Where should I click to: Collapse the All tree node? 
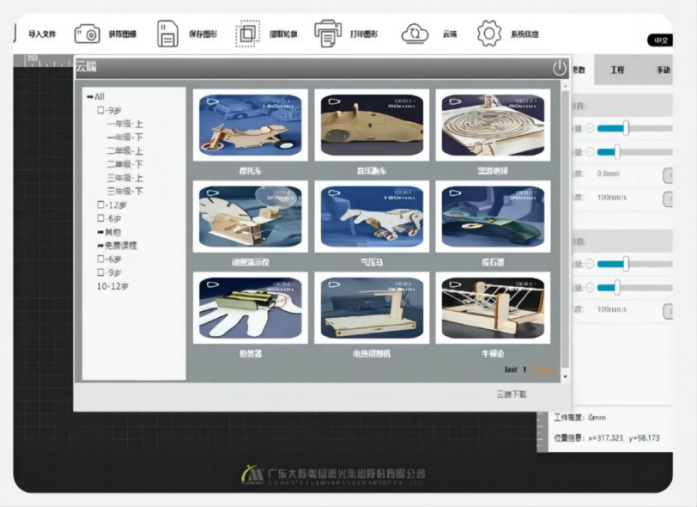[90, 97]
